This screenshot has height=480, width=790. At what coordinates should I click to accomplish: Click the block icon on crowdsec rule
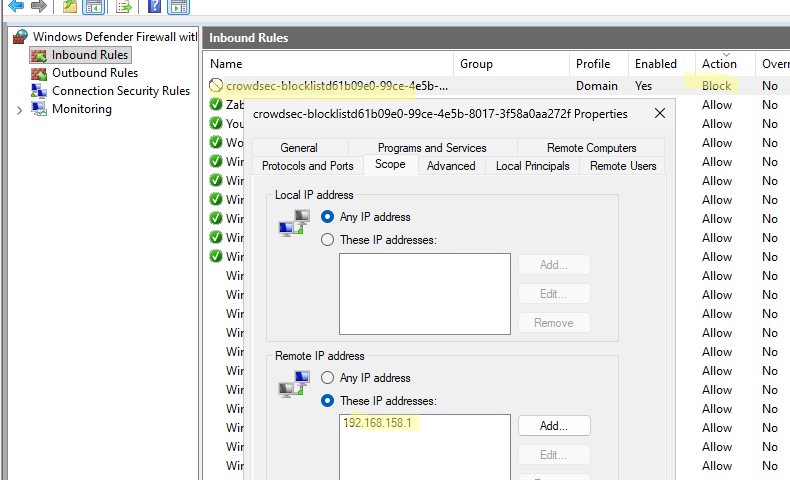[x=216, y=86]
